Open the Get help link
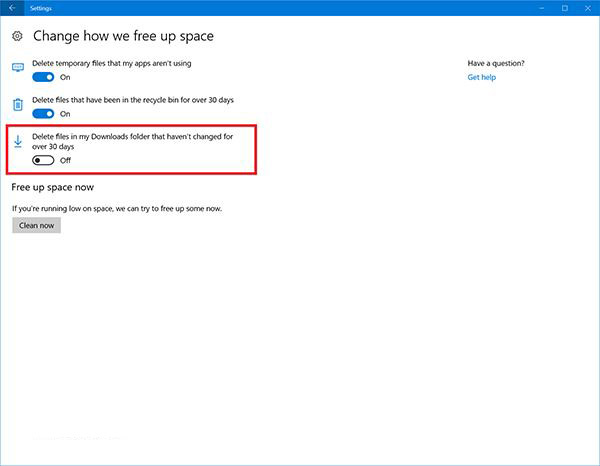Screen dimensions: 600x466 (x=481, y=77)
